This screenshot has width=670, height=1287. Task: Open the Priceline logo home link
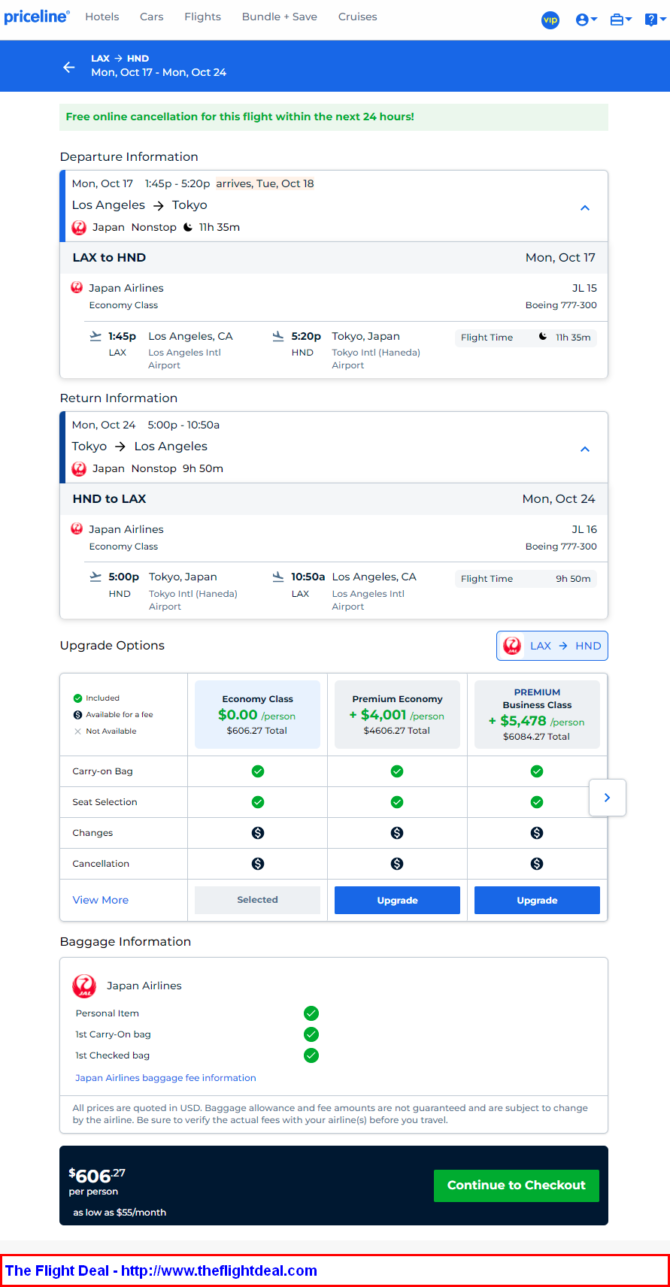pyautogui.click(x=37, y=17)
